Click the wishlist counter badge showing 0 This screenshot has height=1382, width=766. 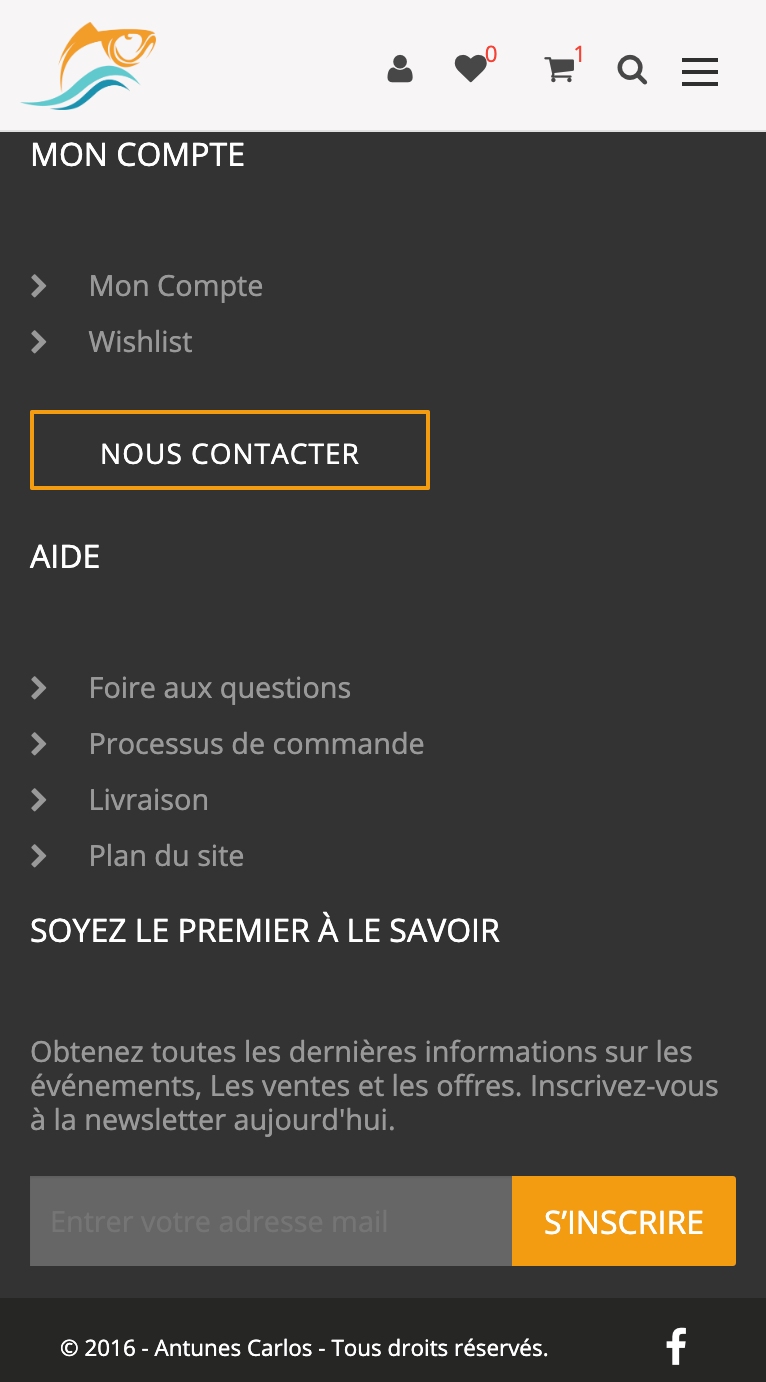(491, 52)
